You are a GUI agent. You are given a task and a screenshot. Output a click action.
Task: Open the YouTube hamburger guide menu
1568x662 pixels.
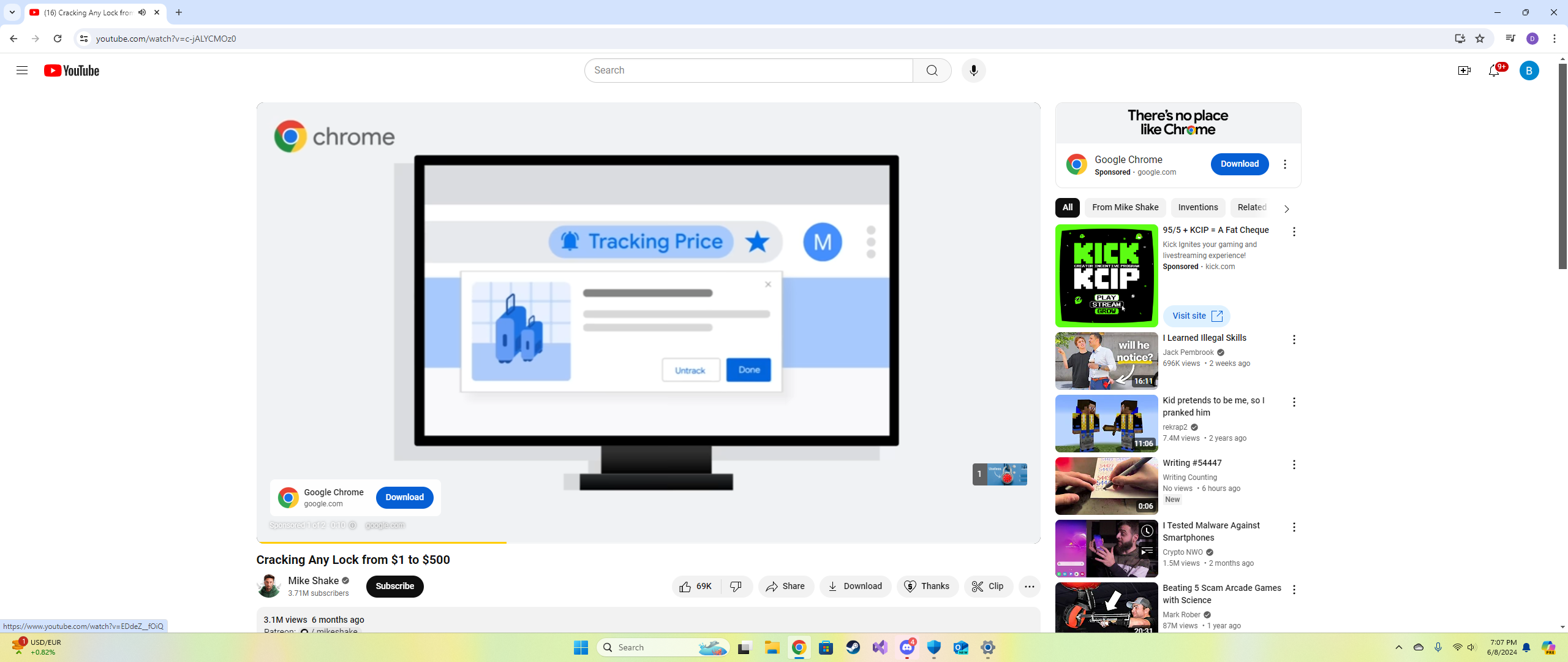[22, 70]
